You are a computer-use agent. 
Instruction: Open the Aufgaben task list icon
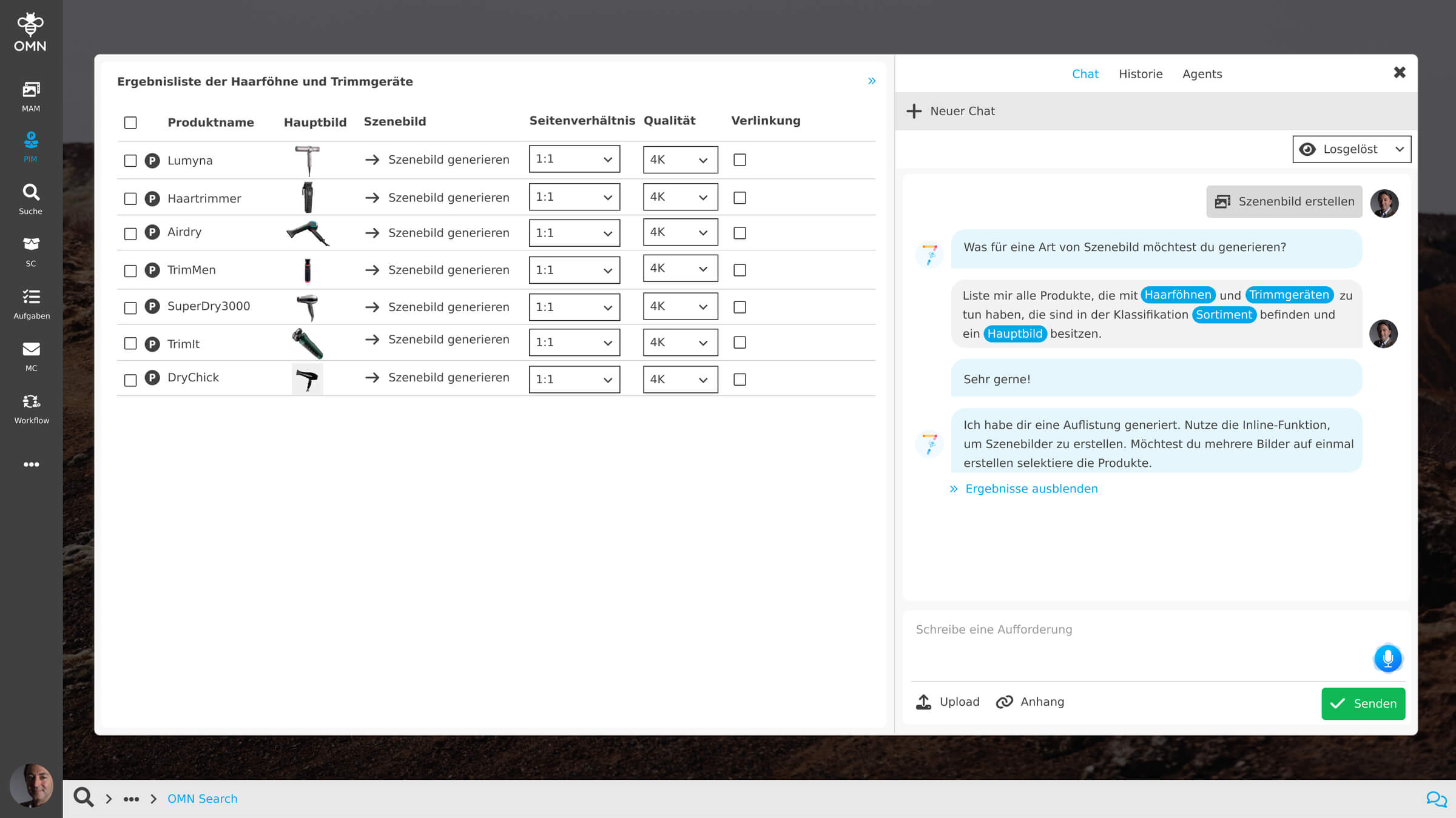pyautogui.click(x=31, y=303)
